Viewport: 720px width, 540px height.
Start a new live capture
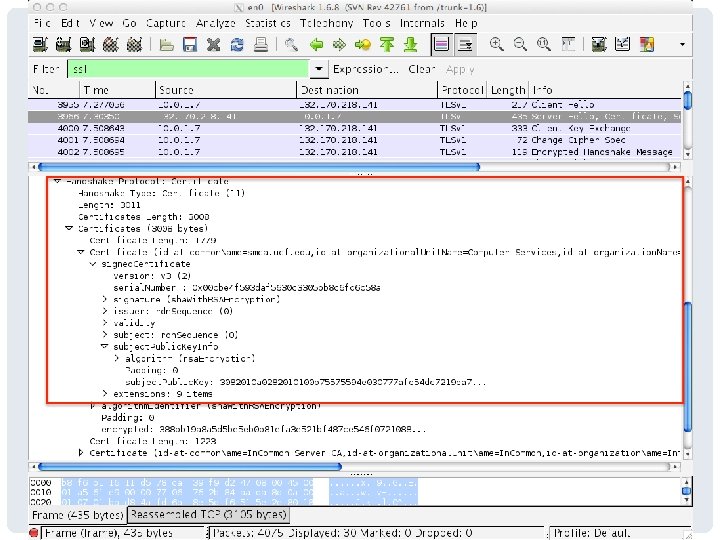[87, 45]
